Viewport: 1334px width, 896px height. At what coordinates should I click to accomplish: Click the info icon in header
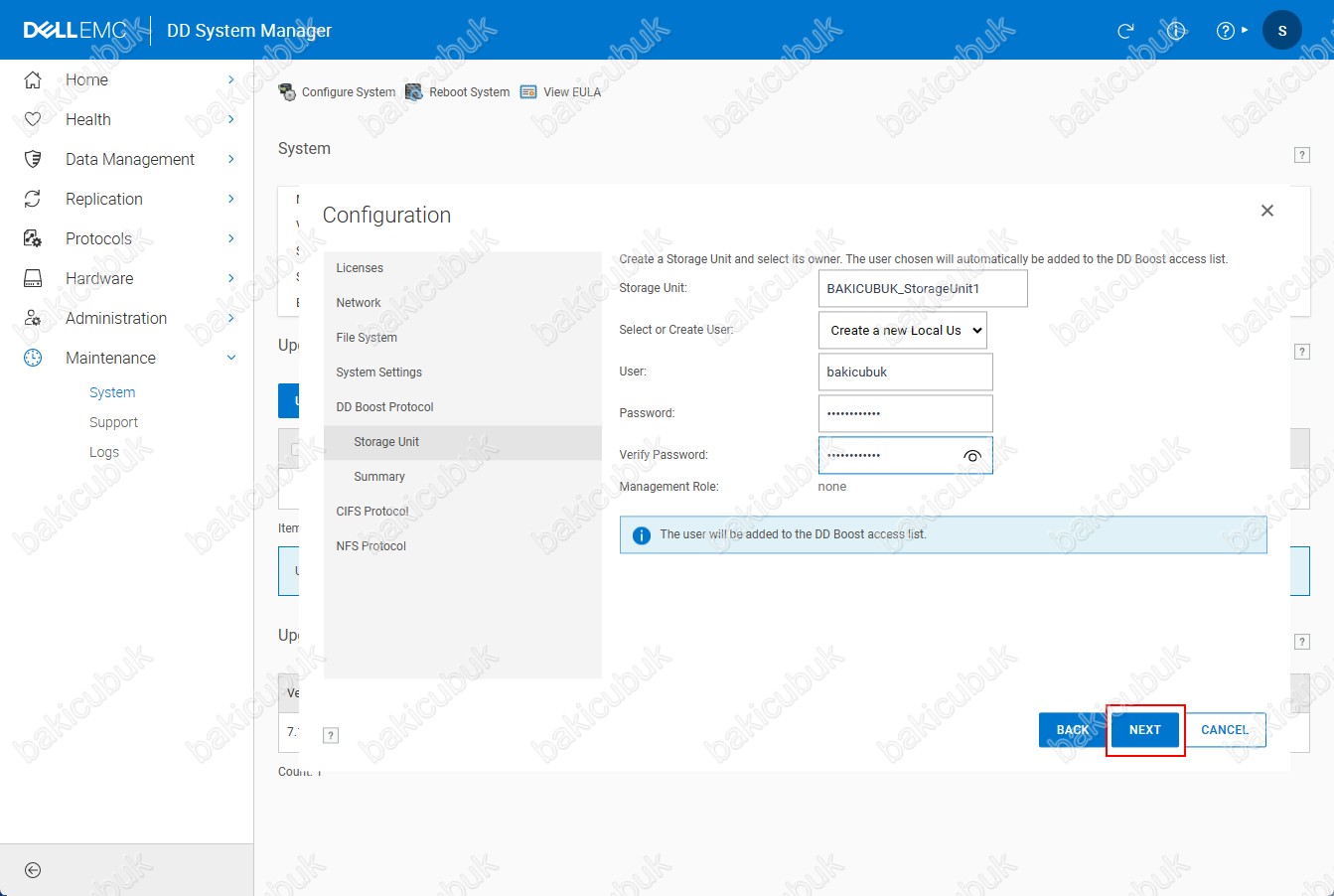pos(1176,31)
